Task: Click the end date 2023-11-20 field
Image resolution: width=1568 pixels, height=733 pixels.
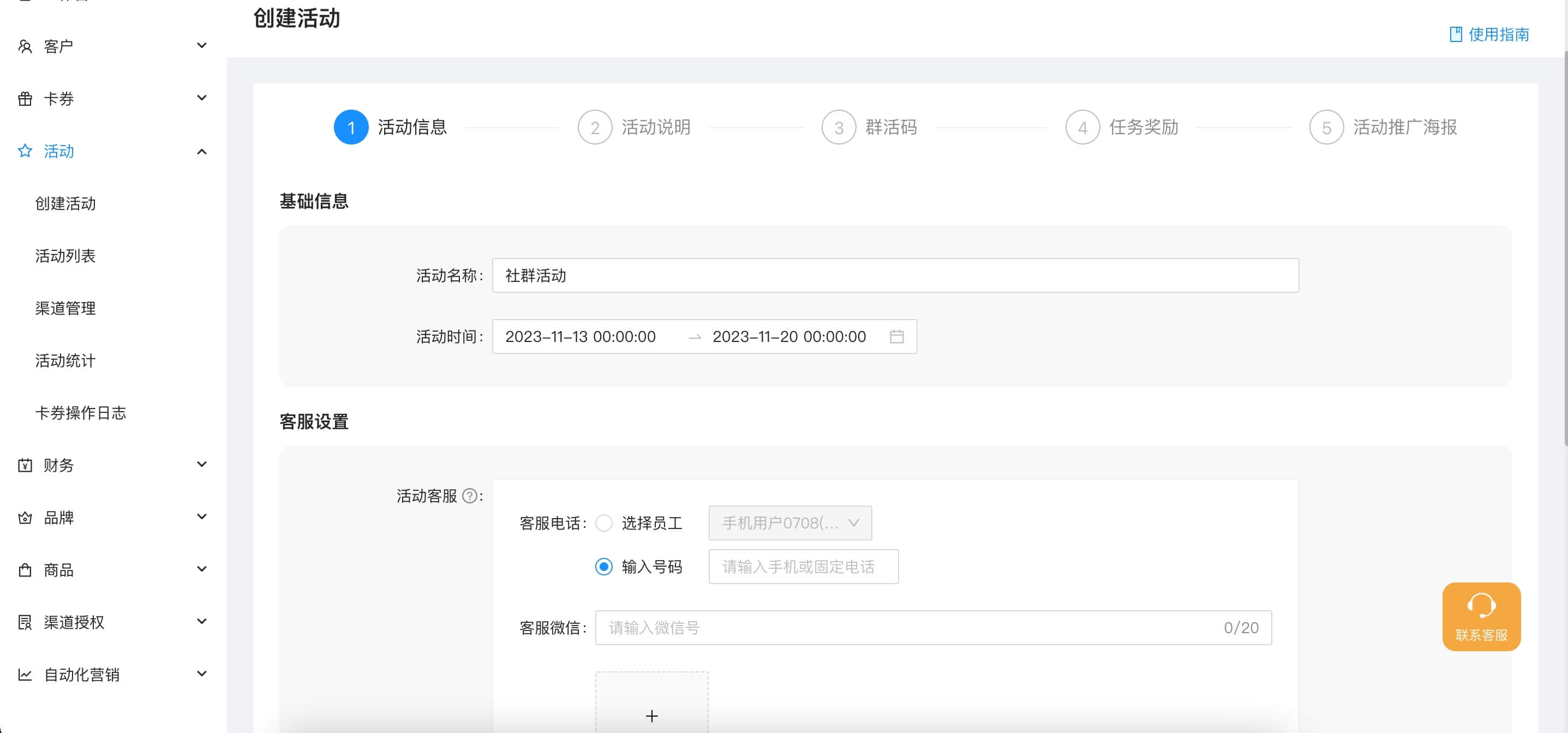Action: coord(789,337)
